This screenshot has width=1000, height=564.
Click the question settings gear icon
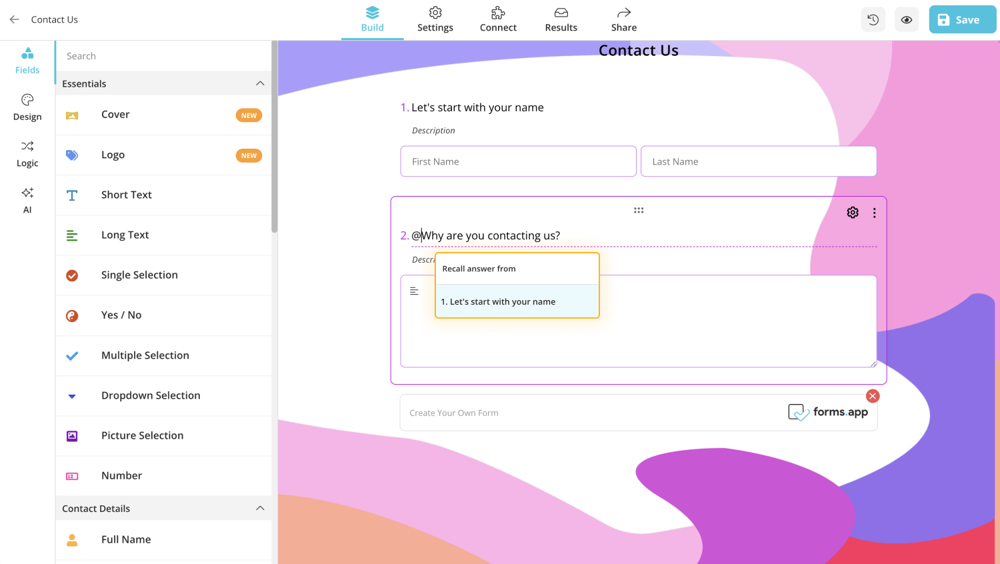click(852, 213)
